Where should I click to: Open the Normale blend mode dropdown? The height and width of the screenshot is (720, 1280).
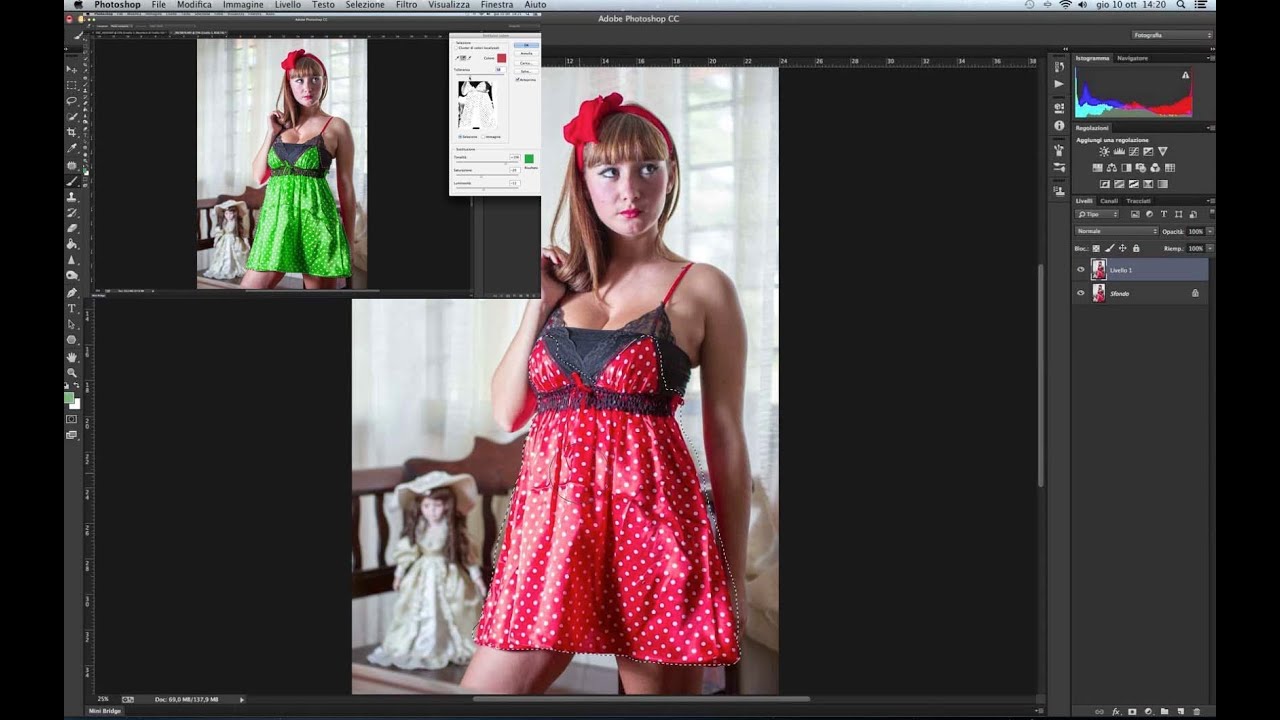[1116, 231]
